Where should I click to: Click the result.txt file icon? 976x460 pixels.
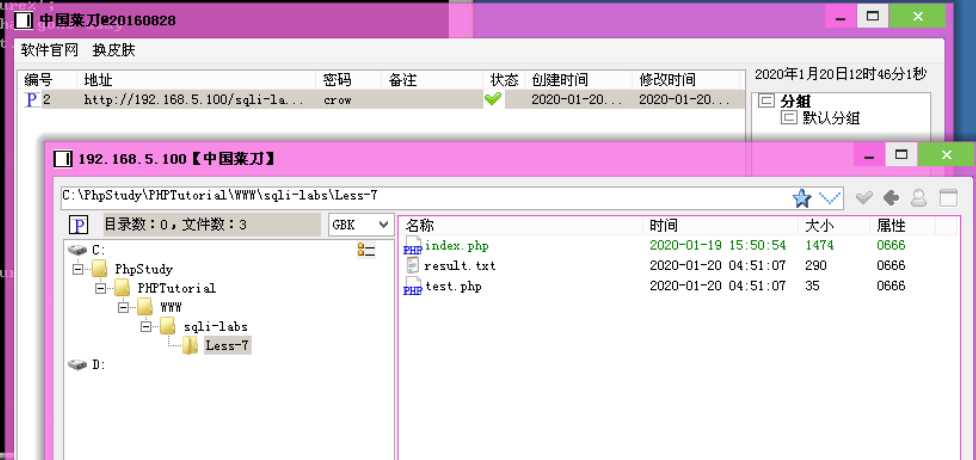pyautogui.click(x=413, y=266)
